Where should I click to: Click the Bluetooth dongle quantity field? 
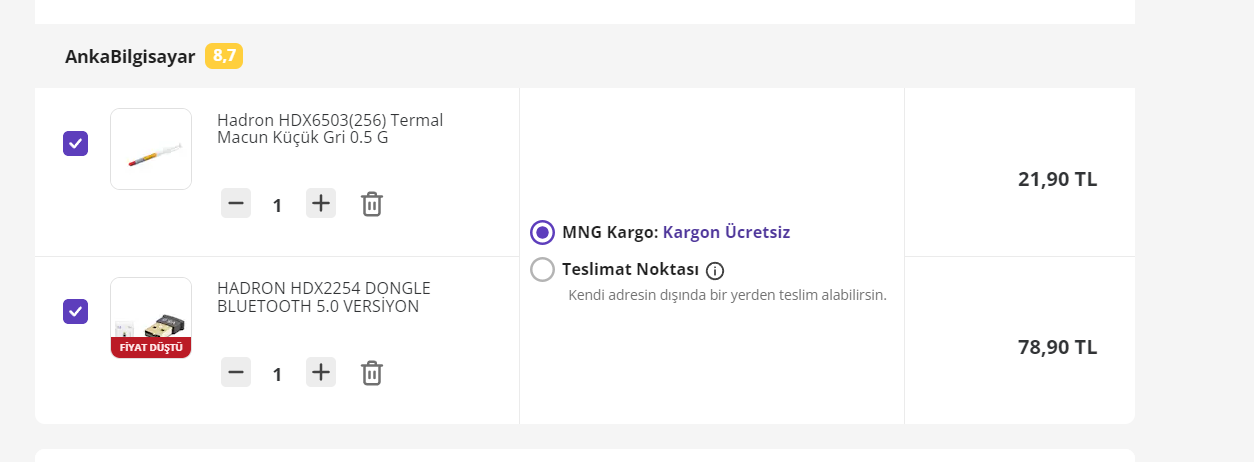coord(277,374)
